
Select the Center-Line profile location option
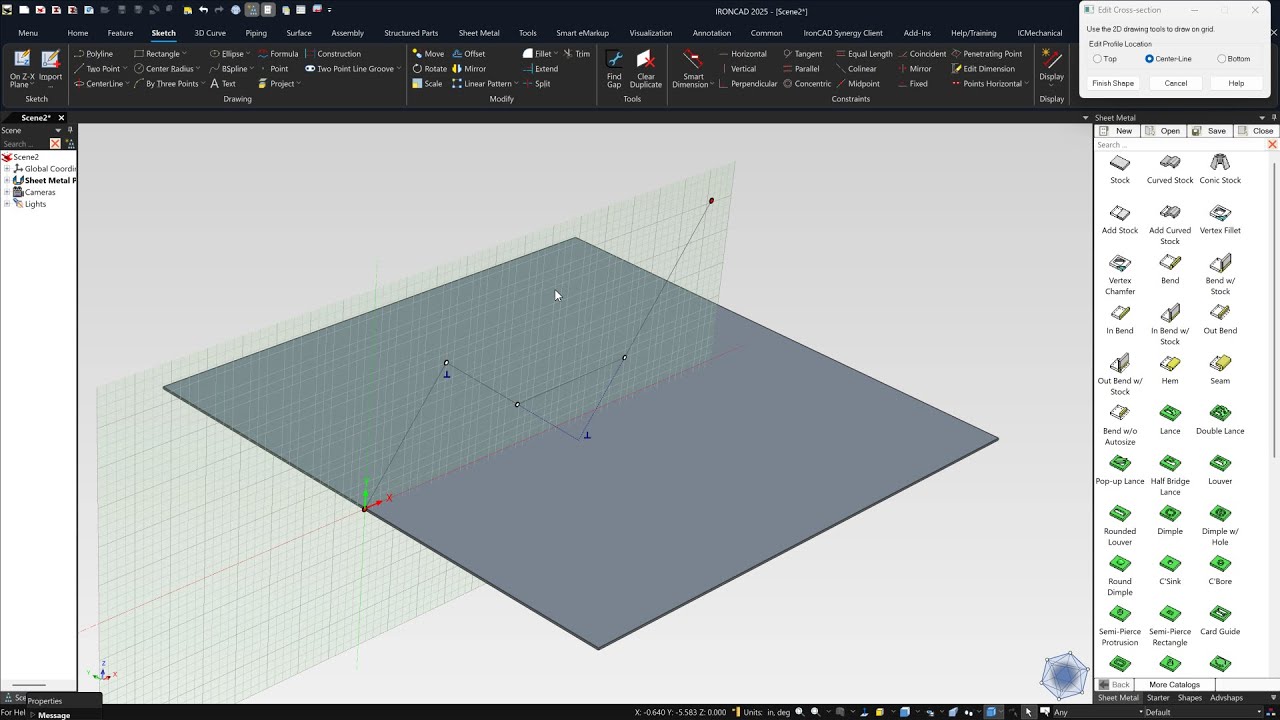coord(1168,59)
